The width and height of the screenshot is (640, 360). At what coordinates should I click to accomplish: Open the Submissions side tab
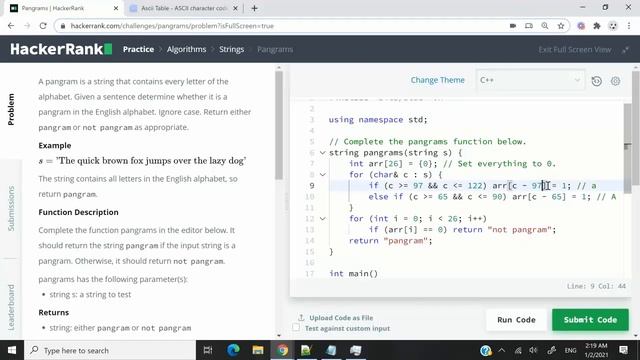coord(11,208)
